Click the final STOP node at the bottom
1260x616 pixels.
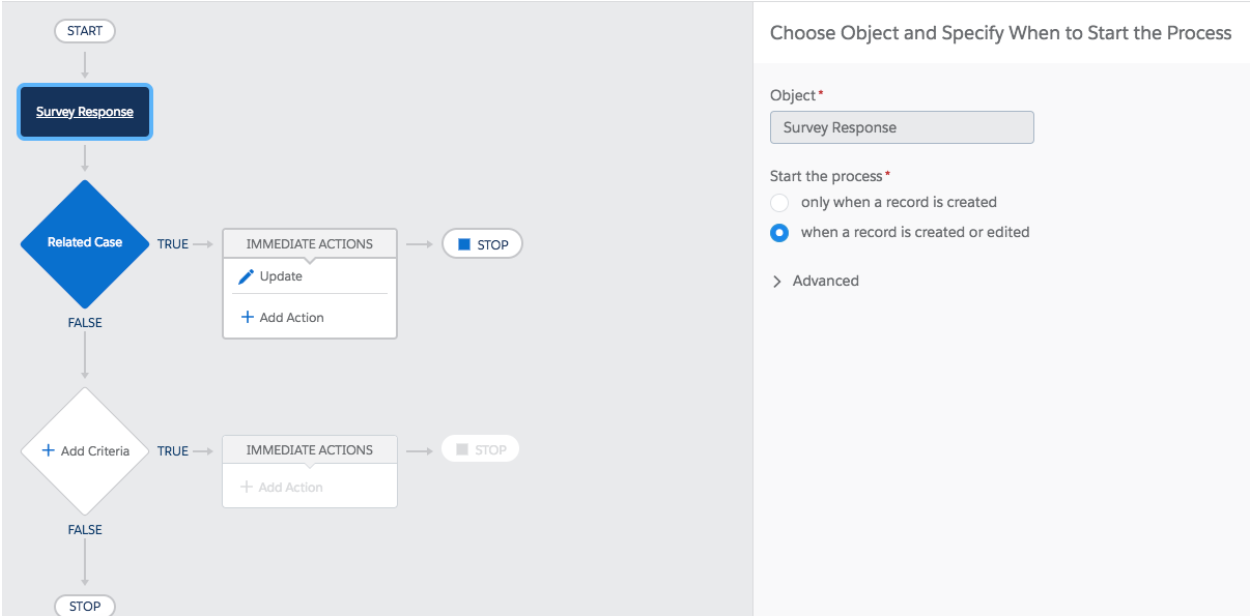coord(85,606)
